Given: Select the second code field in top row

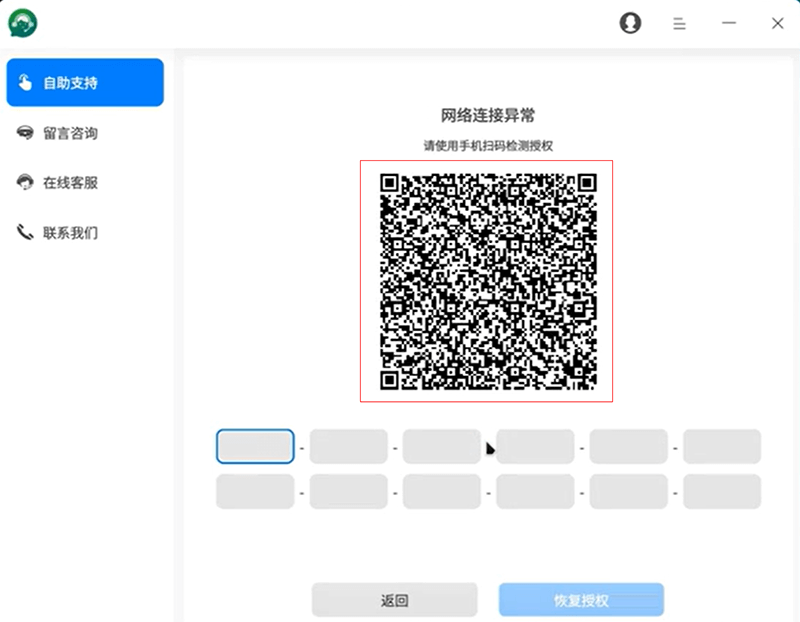Looking at the screenshot, I should [x=348, y=446].
